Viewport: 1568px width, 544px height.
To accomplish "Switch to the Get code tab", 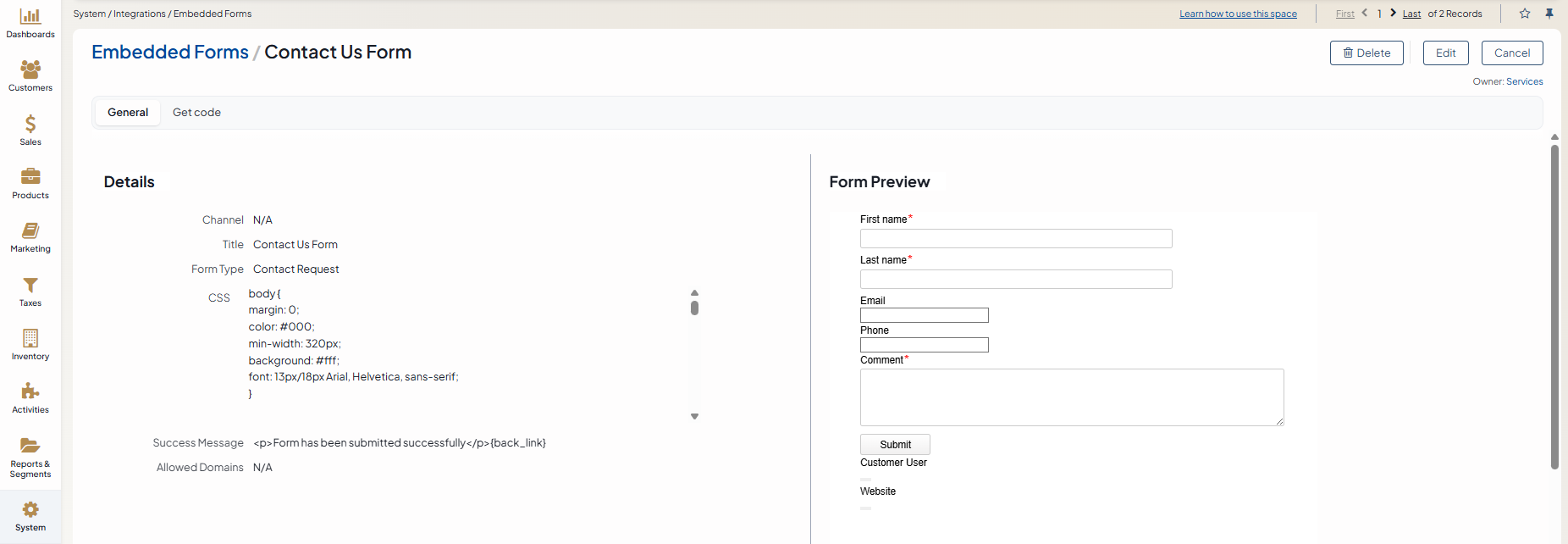I will coord(196,113).
